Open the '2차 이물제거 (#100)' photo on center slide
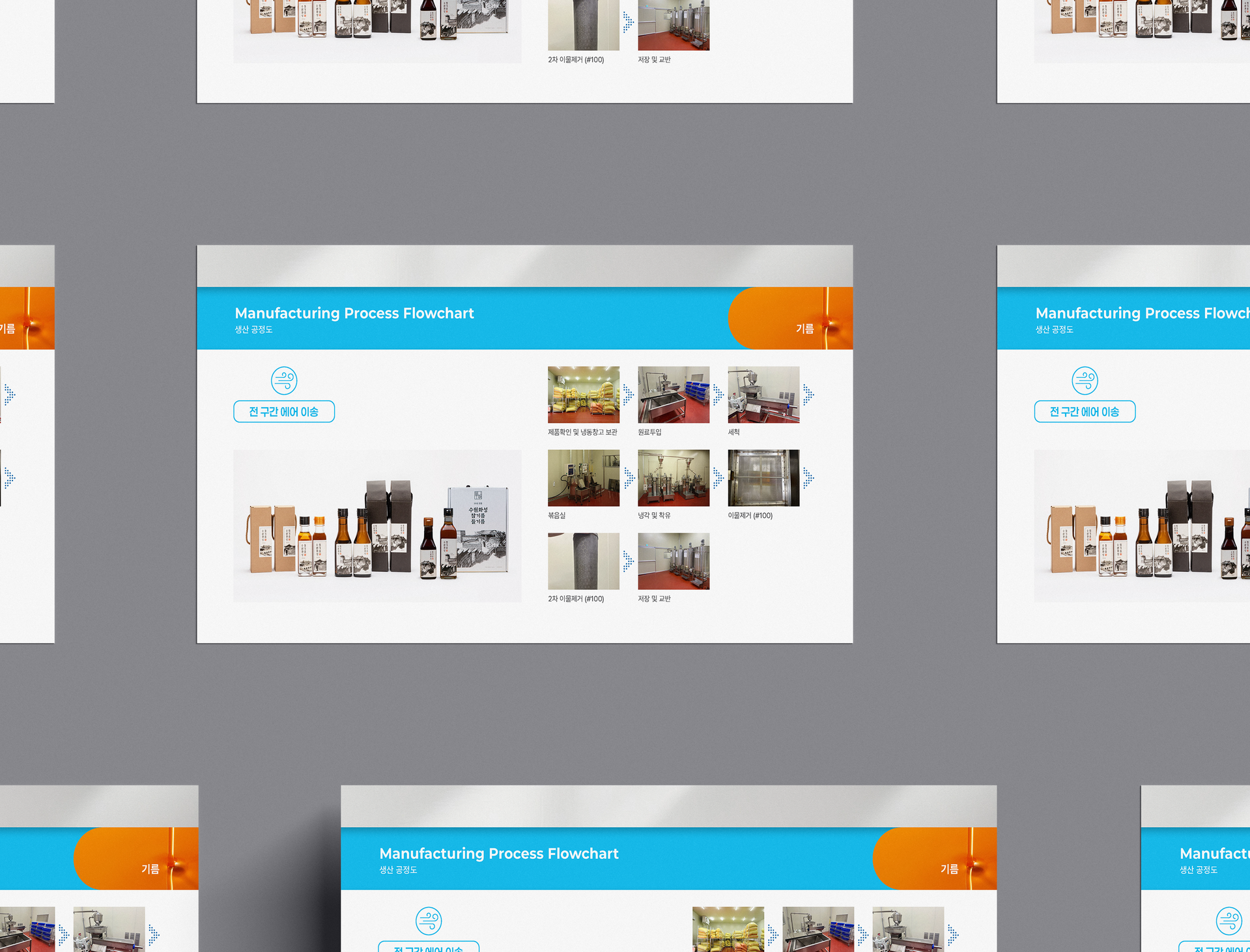Viewport: 1250px width, 952px height. (584, 561)
